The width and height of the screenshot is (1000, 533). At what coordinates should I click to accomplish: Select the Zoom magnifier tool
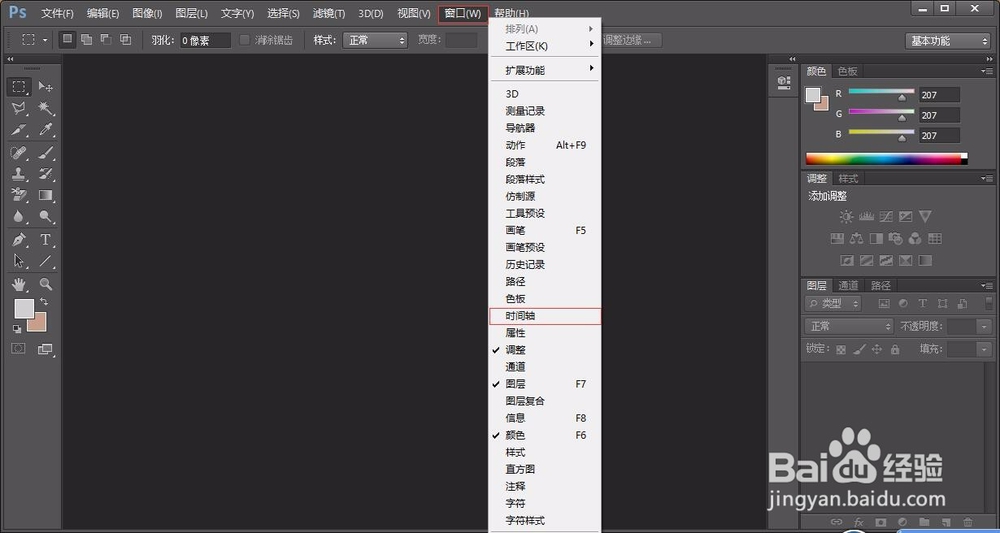tap(45, 284)
